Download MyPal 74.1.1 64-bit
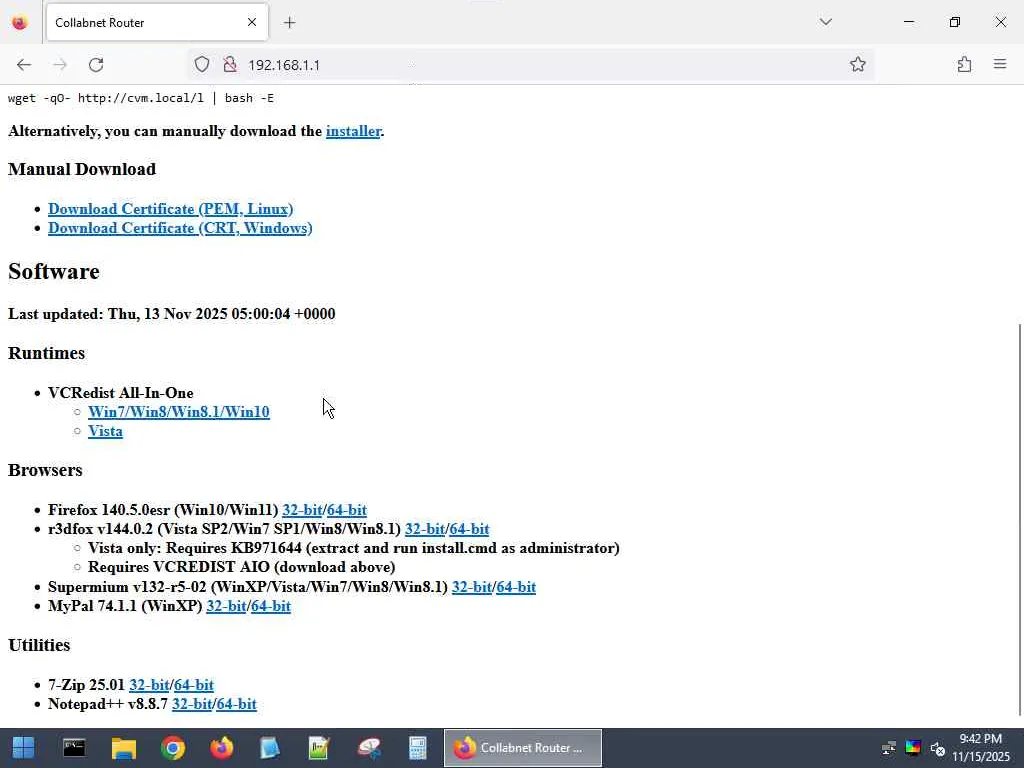Viewport: 1024px width, 768px height. 271,606
